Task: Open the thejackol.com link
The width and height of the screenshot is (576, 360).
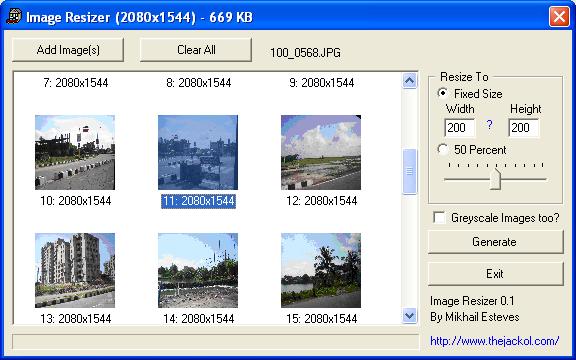Action: coord(494,341)
